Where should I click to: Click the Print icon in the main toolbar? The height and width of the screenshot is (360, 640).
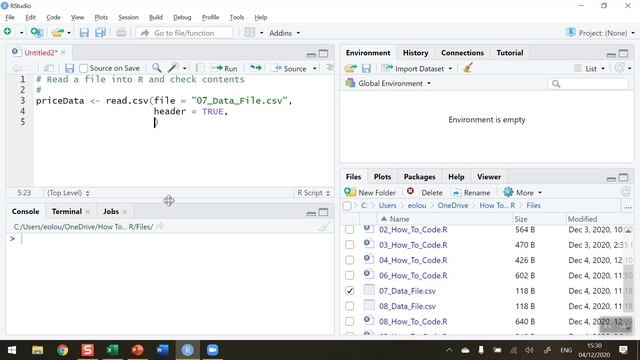point(121,33)
